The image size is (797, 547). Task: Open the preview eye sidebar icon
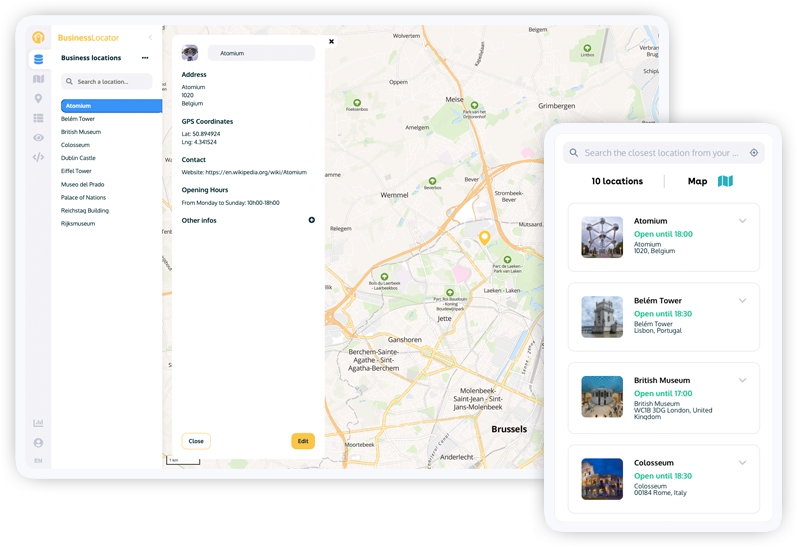(38, 138)
